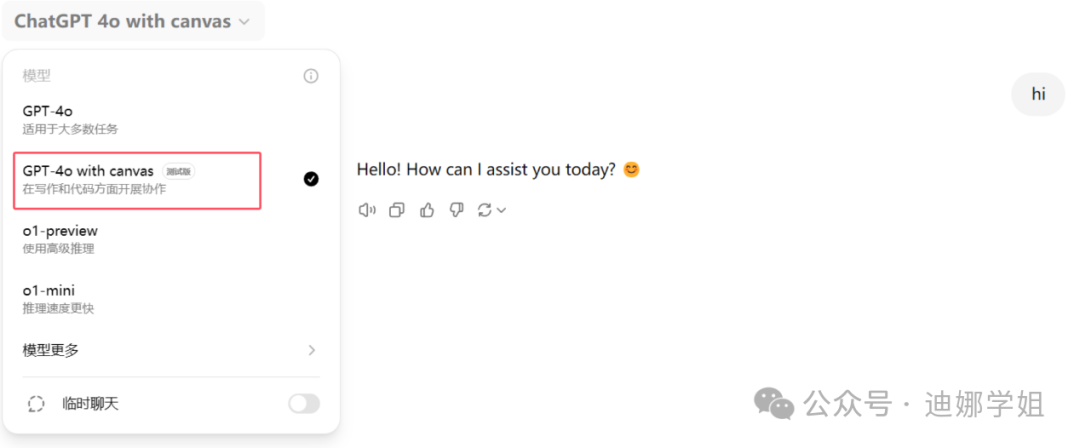Image resolution: width=1080 pixels, height=448 pixels.
Task: Click the read aloud speaker icon
Action: coord(367,210)
